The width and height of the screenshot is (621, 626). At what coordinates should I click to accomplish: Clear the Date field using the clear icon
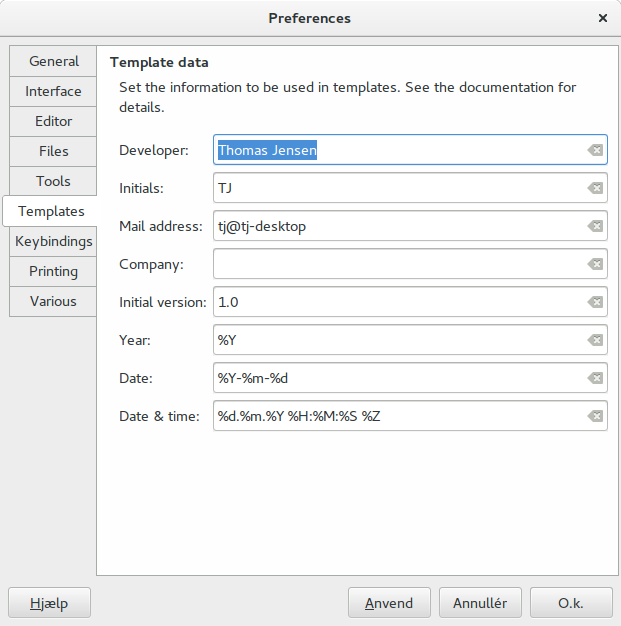(x=595, y=378)
